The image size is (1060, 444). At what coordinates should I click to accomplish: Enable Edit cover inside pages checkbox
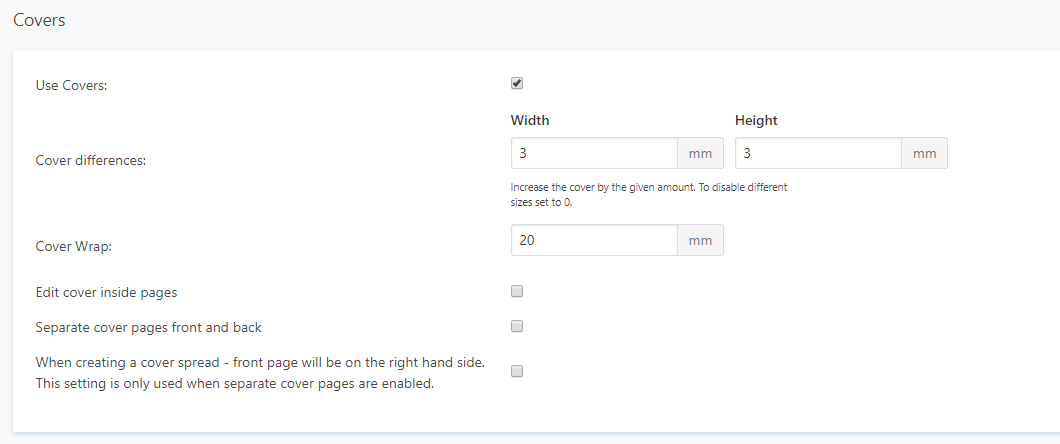(x=517, y=292)
